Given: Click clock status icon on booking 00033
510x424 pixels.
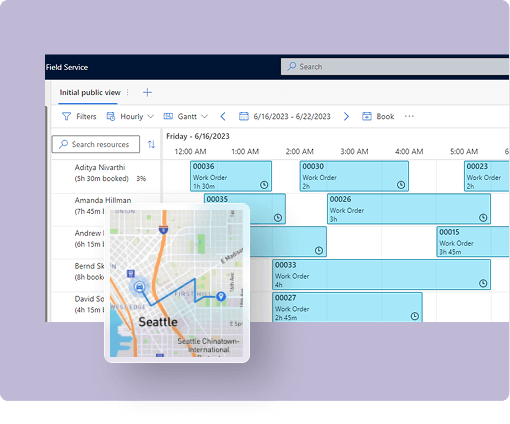Looking at the screenshot, I should pyautogui.click(x=483, y=283).
